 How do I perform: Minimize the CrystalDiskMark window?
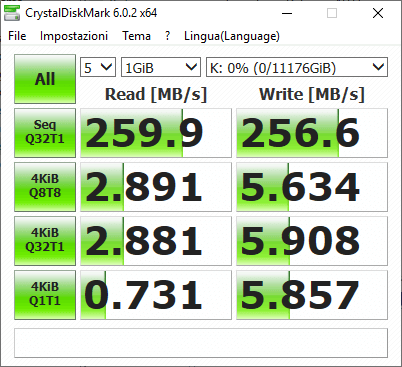287,13
